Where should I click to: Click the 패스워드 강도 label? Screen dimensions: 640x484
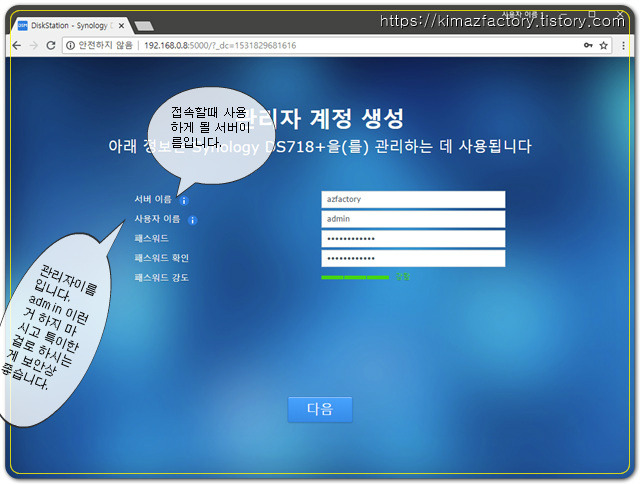click(x=162, y=278)
